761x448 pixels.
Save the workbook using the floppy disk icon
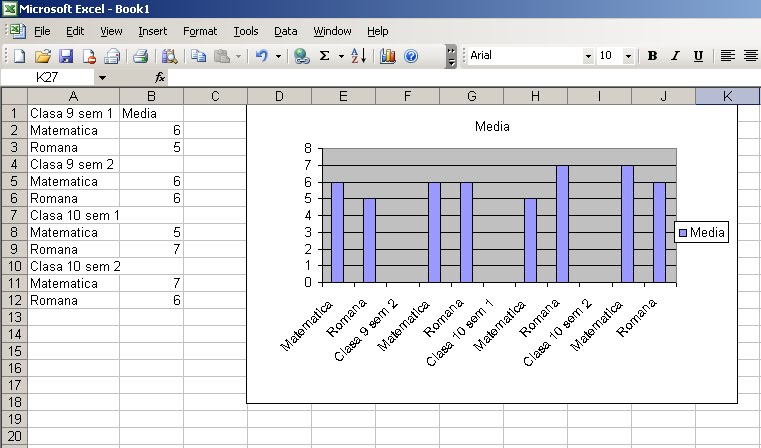point(66,56)
